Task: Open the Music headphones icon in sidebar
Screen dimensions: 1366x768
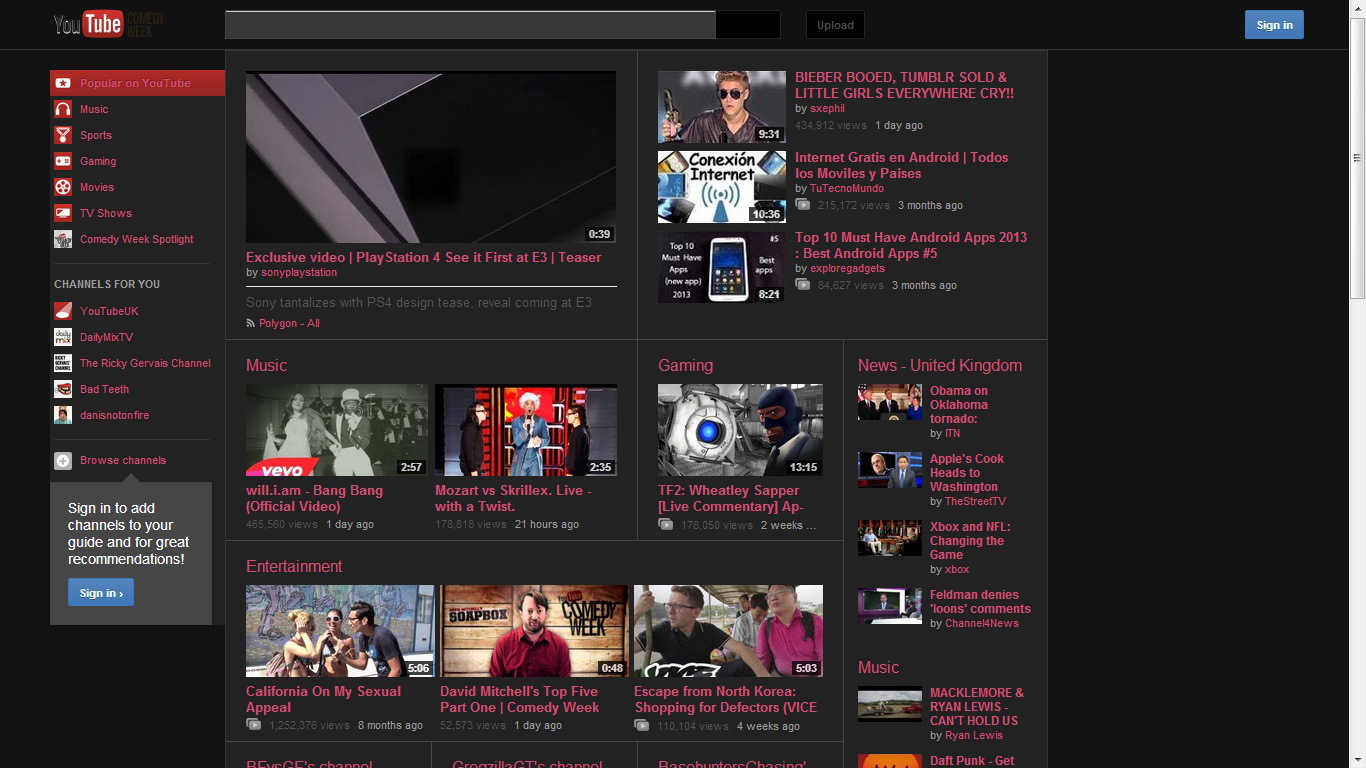Action: coord(63,109)
